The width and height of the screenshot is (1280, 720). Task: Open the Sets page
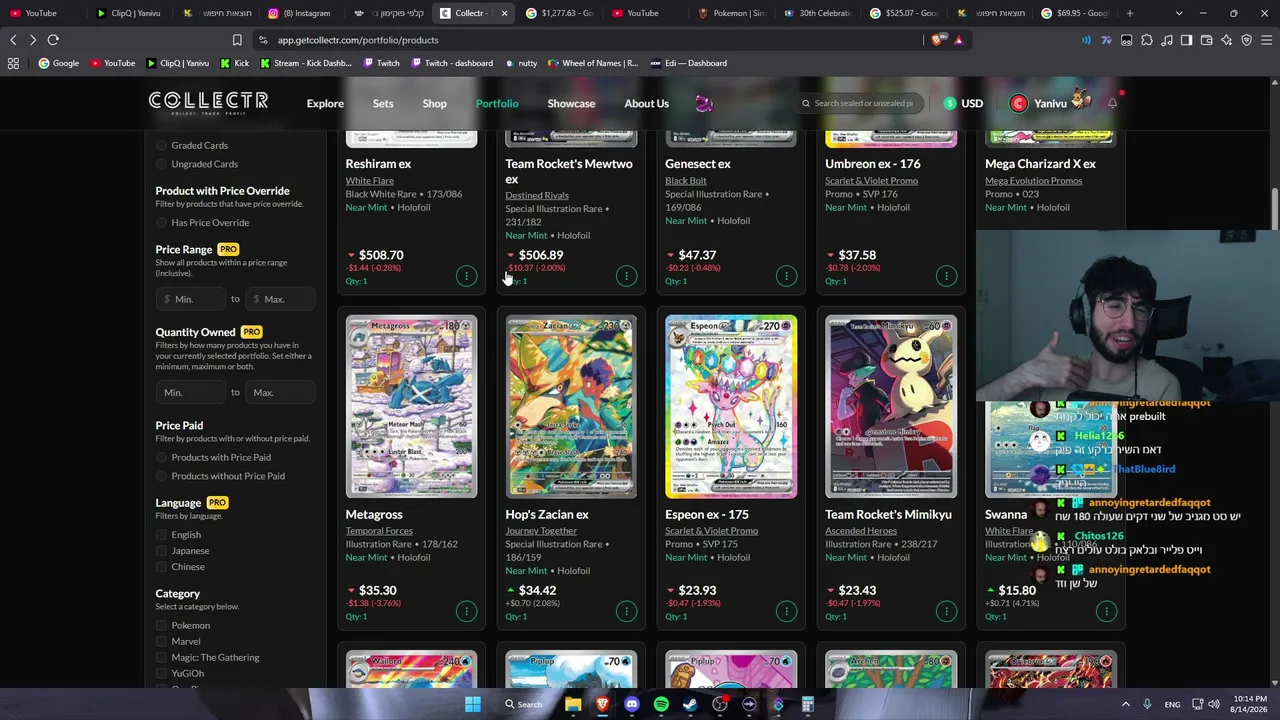pyautogui.click(x=383, y=103)
